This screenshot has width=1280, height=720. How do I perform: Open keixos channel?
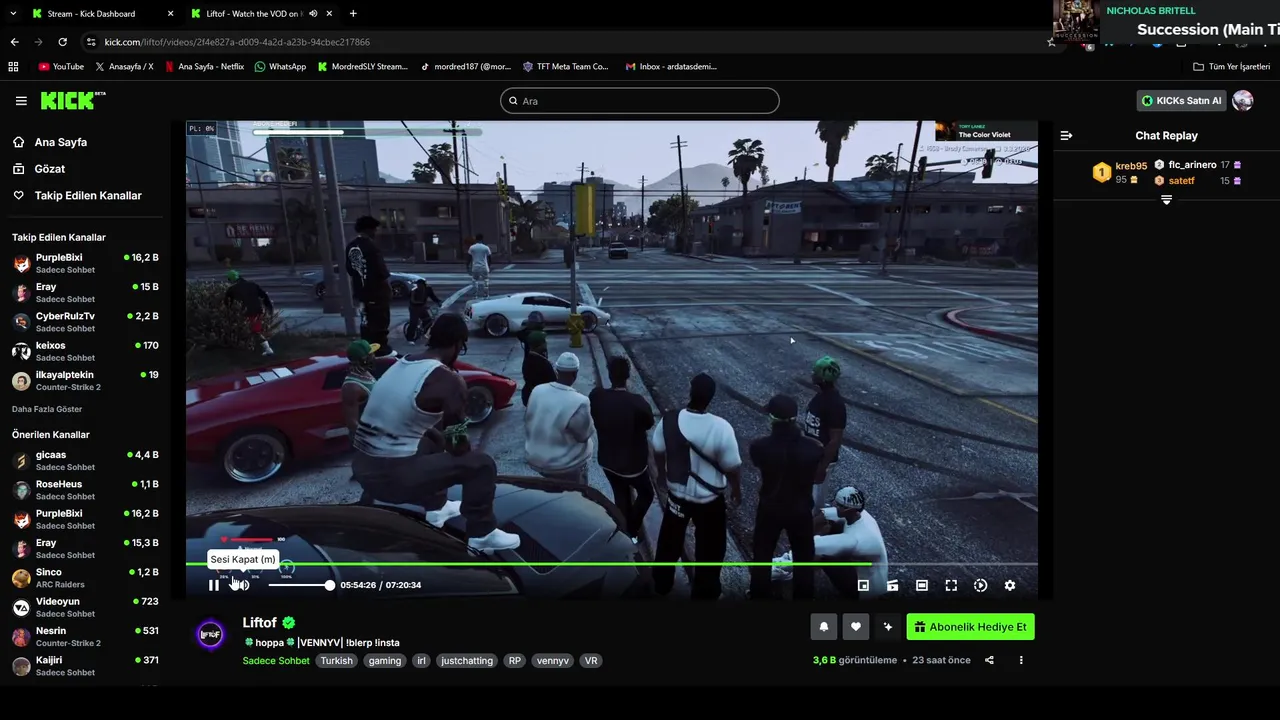[85, 351]
